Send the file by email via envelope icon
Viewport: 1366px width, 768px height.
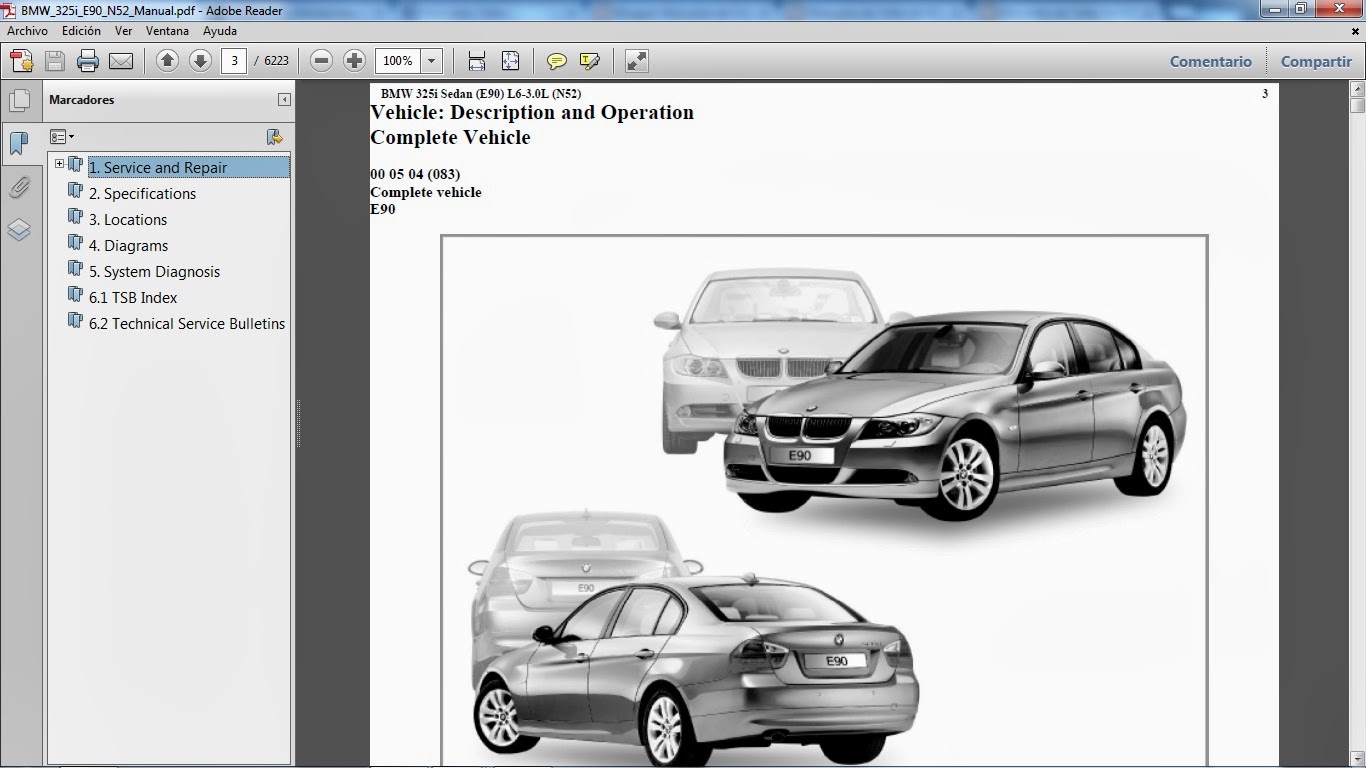coord(121,61)
